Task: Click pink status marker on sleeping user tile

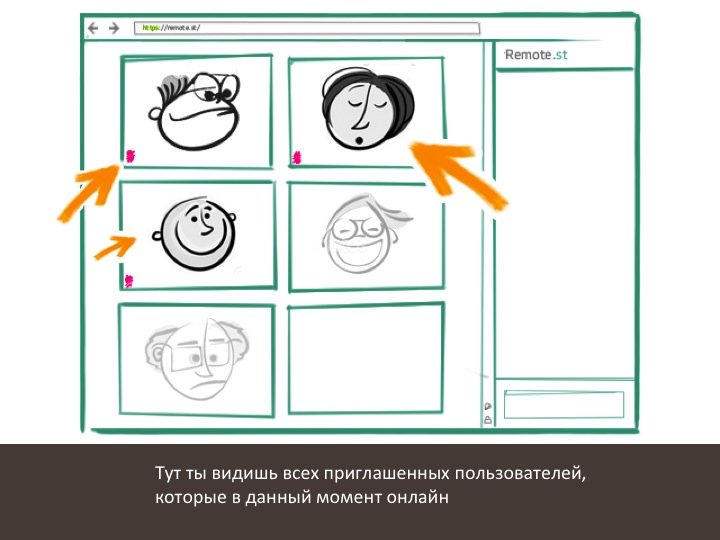Action: pos(297,157)
